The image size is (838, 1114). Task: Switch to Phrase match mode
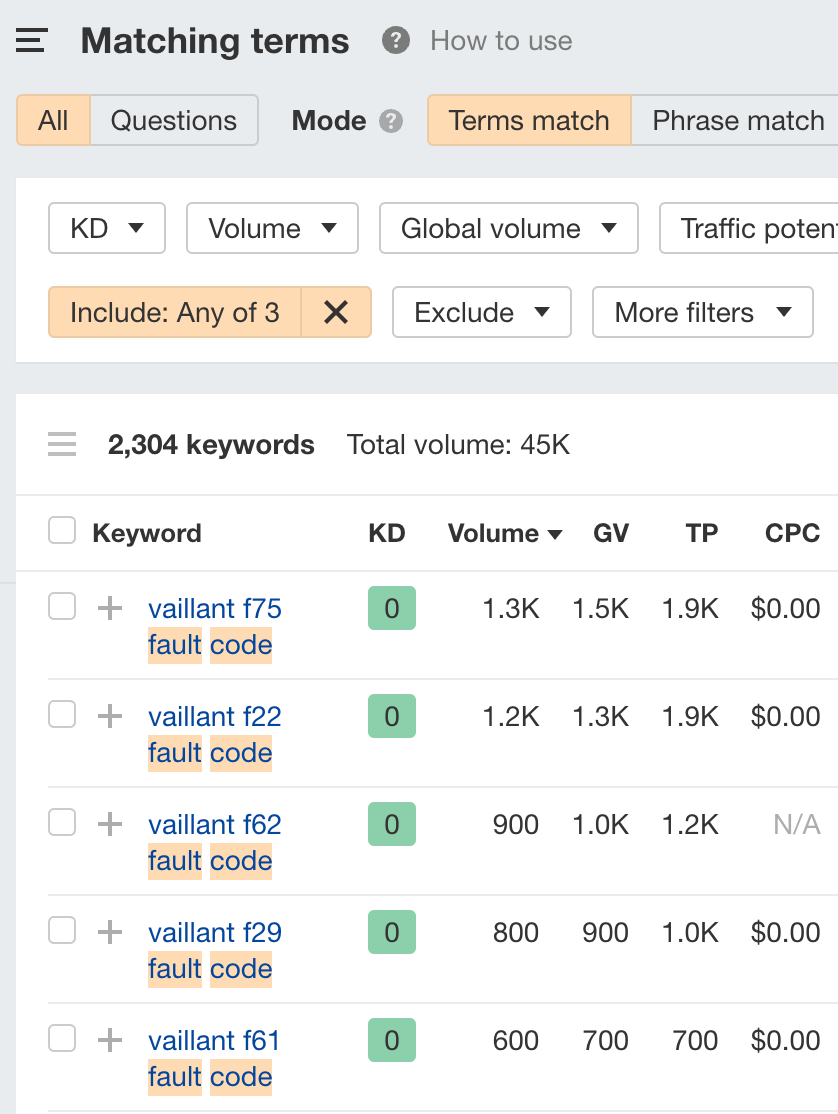[737, 120]
